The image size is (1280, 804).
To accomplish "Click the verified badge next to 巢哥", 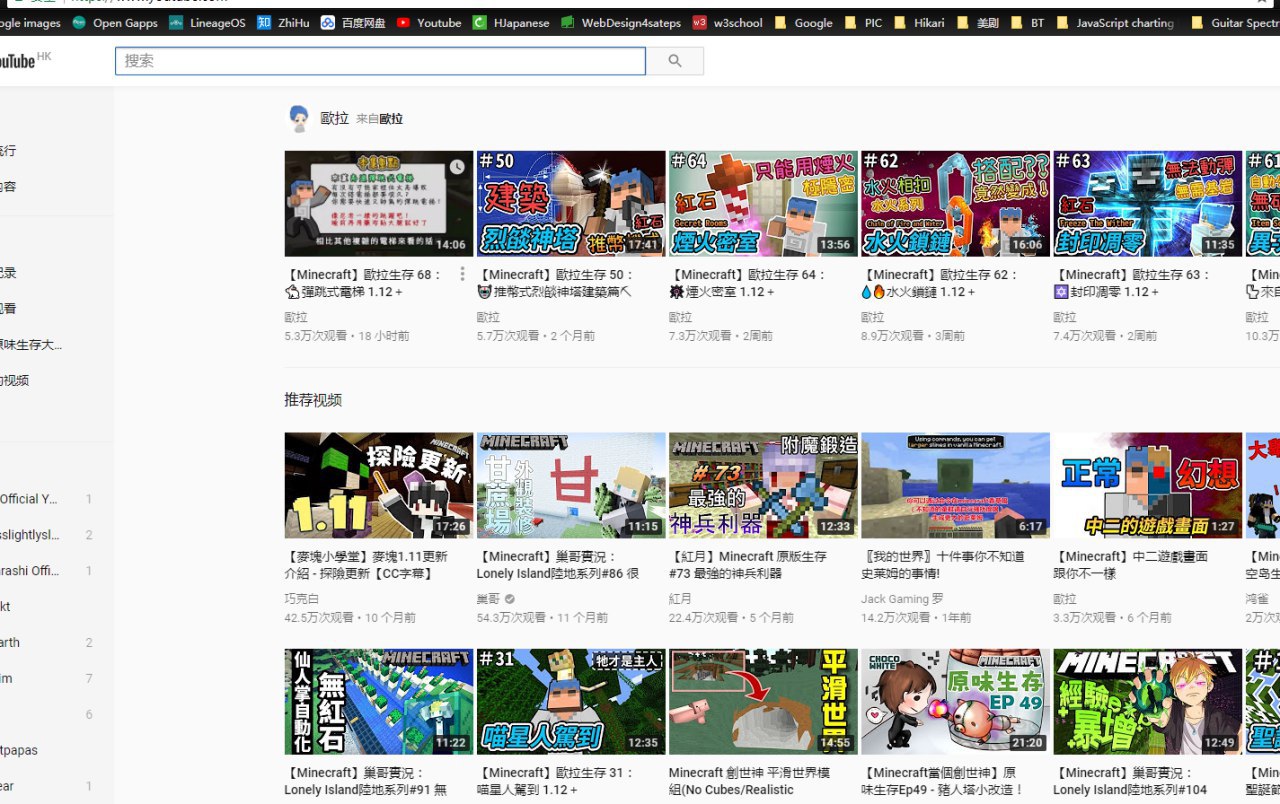I will (x=510, y=599).
